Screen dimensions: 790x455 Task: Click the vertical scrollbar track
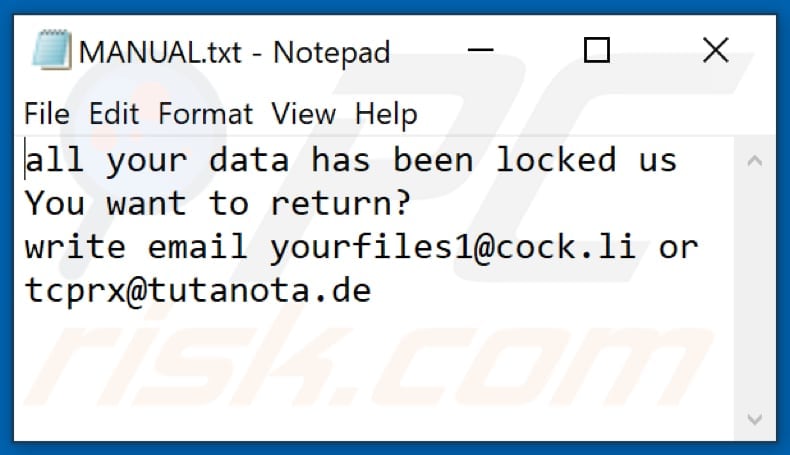pos(754,290)
